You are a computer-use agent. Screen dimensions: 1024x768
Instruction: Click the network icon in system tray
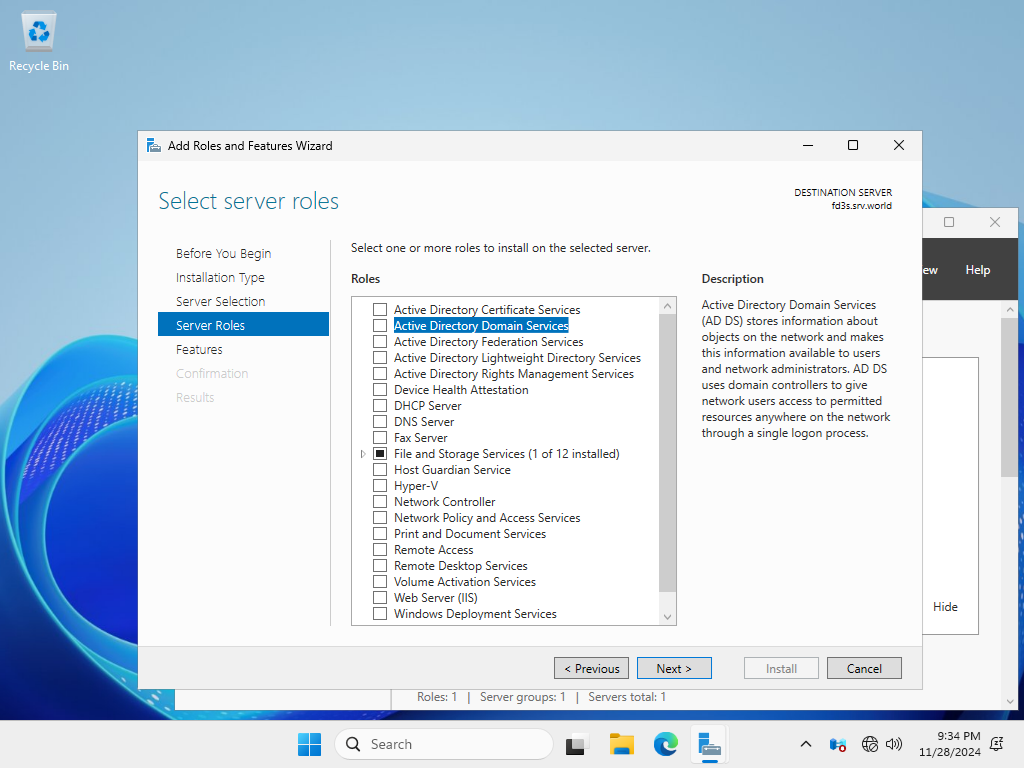pyautogui.click(x=869, y=744)
